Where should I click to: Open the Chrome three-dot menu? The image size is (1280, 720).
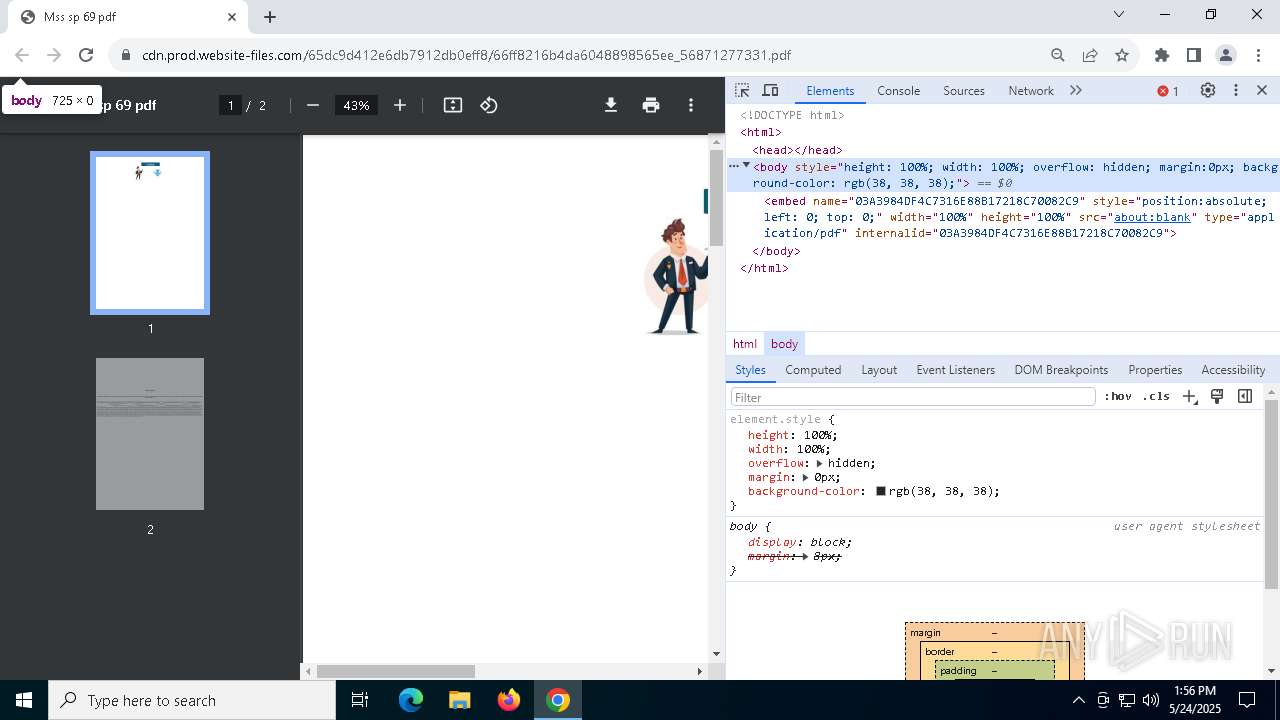tap(1257, 55)
